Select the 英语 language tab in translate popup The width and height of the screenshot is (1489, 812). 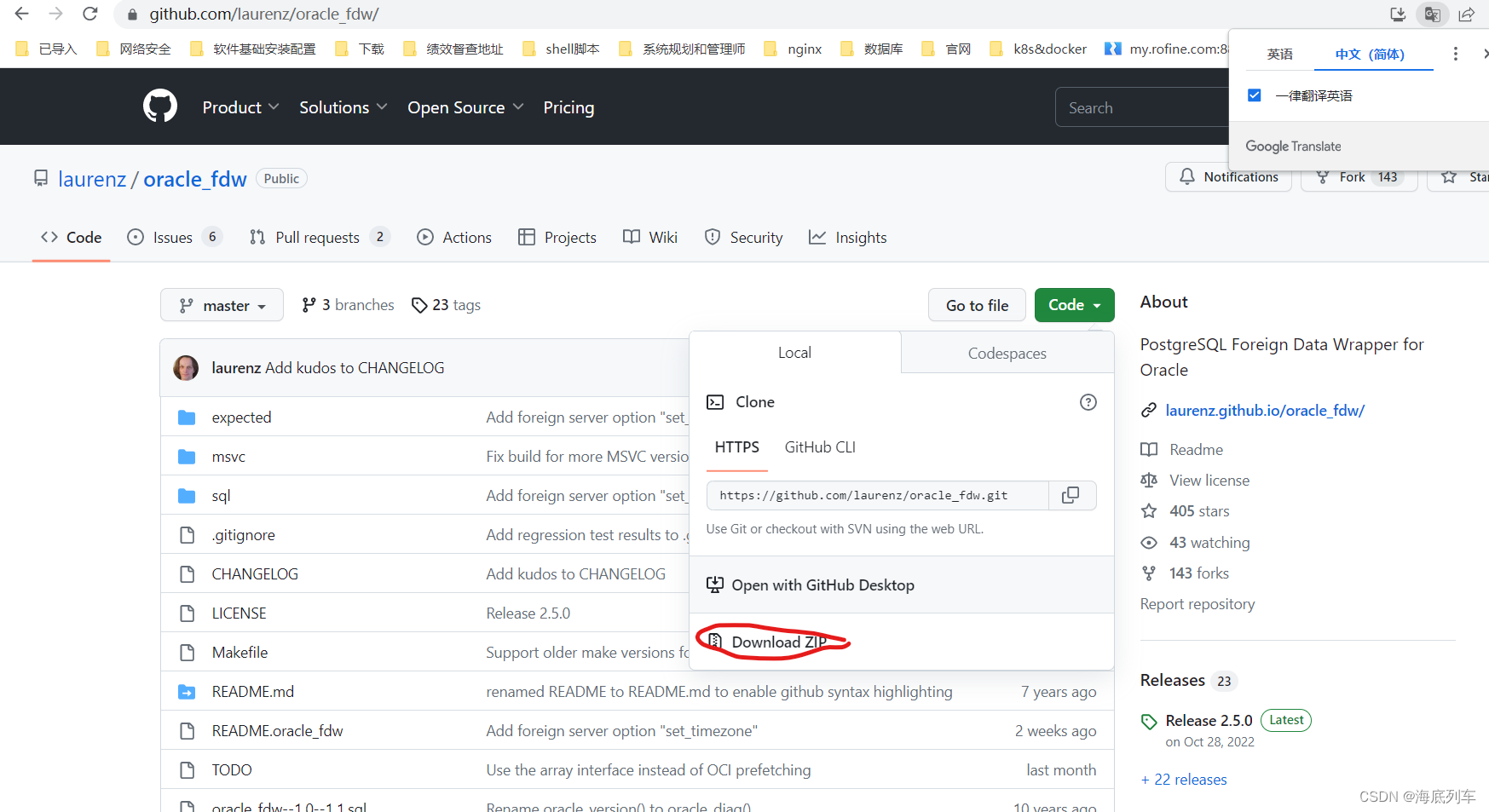pyautogui.click(x=1279, y=55)
